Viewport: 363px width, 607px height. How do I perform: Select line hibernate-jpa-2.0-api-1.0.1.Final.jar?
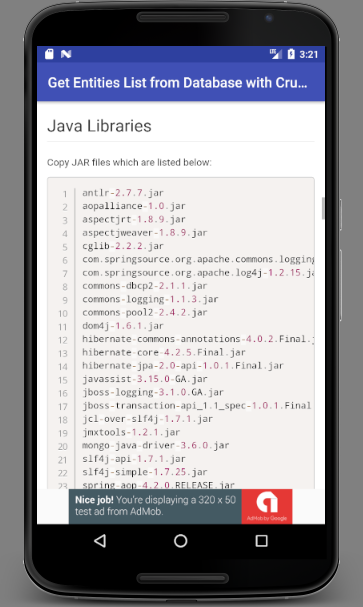183,365
